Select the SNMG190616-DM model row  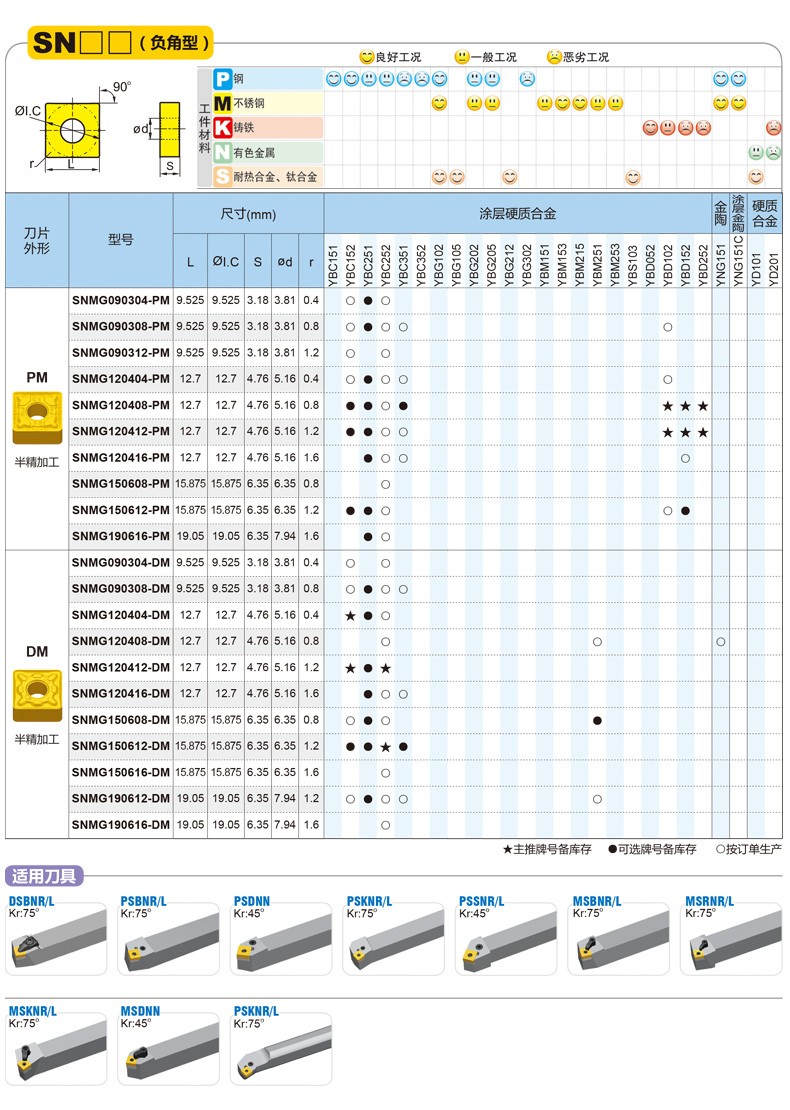[x=425, y=824]
